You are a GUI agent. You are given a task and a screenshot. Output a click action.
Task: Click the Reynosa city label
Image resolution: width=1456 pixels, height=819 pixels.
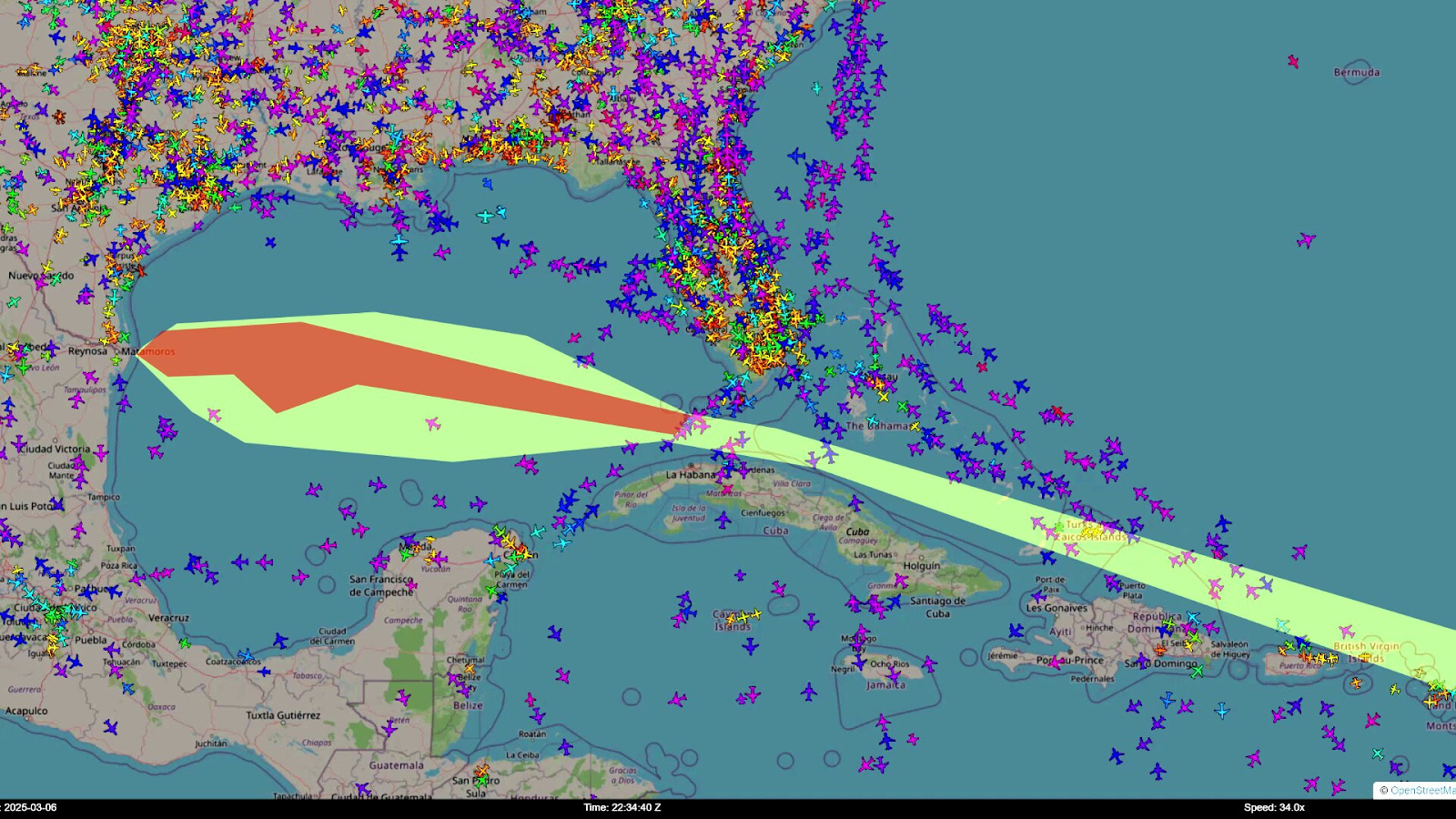click(87, 351)
